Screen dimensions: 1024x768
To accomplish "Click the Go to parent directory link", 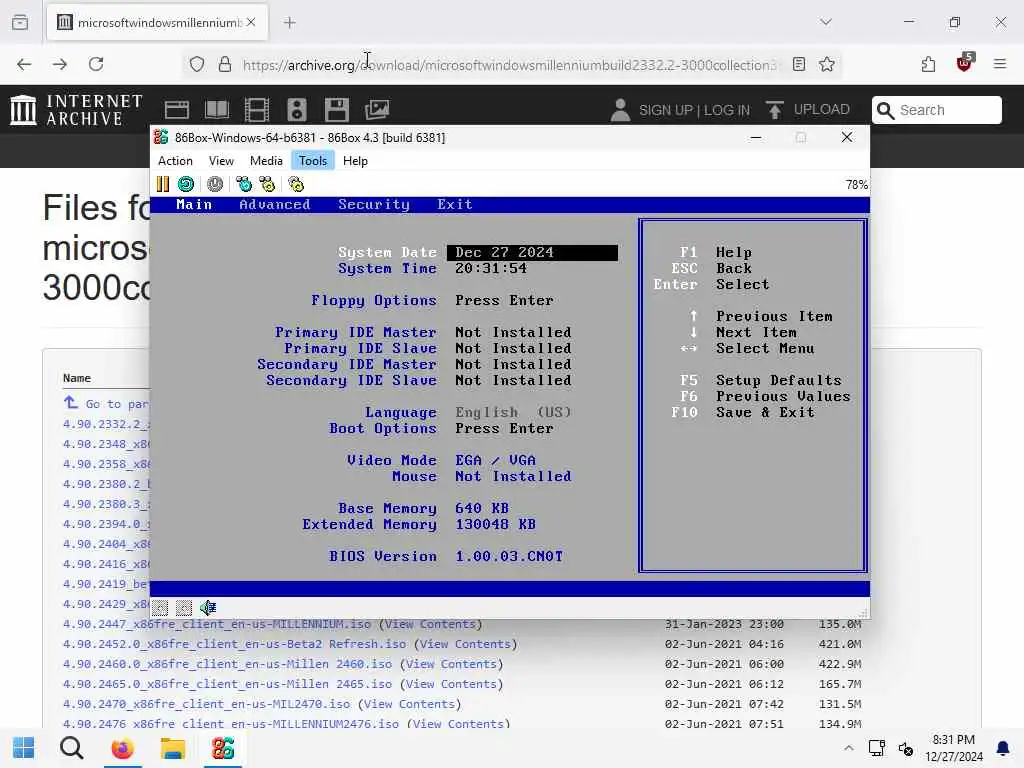I will [106, 403].
